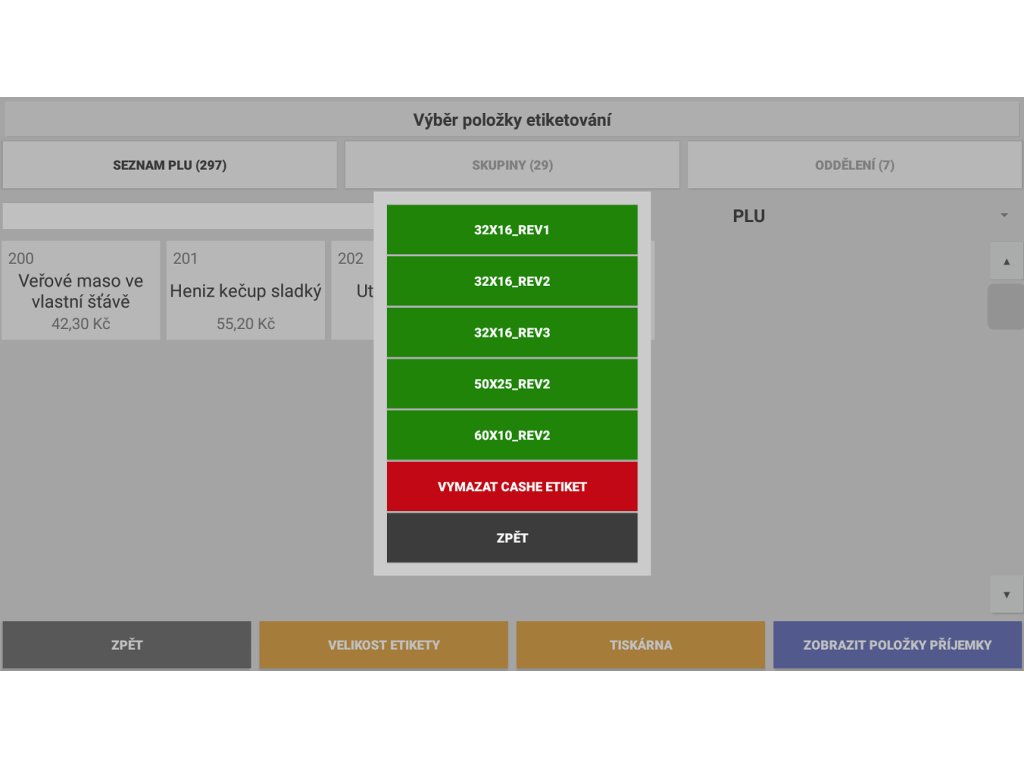The width and height of the screenshot is (1024, 768).
Task: Select the 50X25_REV2 label size
Action: [x=512, y=384]
